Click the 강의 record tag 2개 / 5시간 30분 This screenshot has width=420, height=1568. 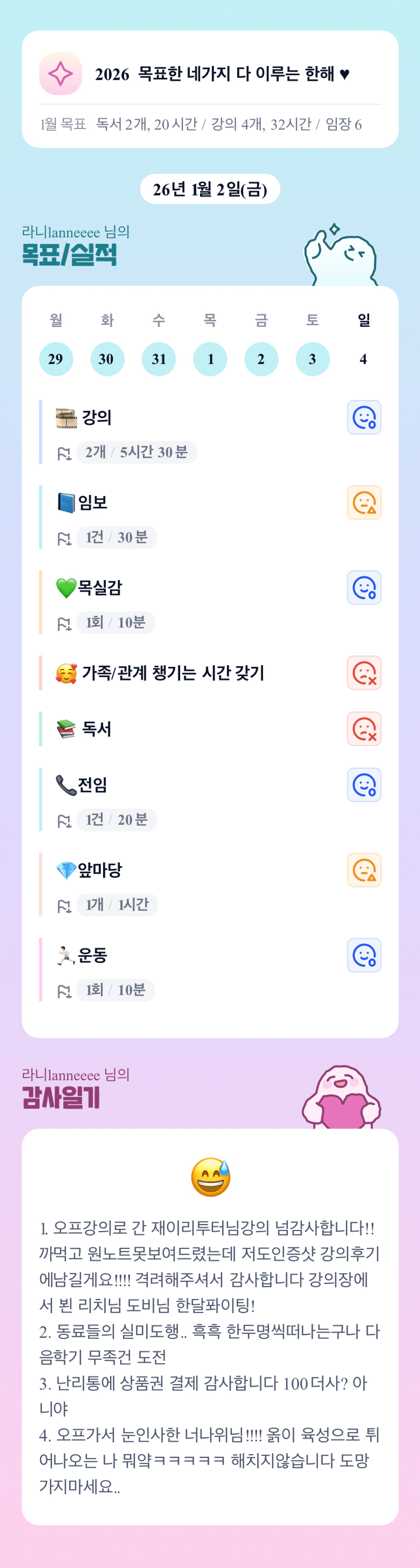tap(136, 452)
